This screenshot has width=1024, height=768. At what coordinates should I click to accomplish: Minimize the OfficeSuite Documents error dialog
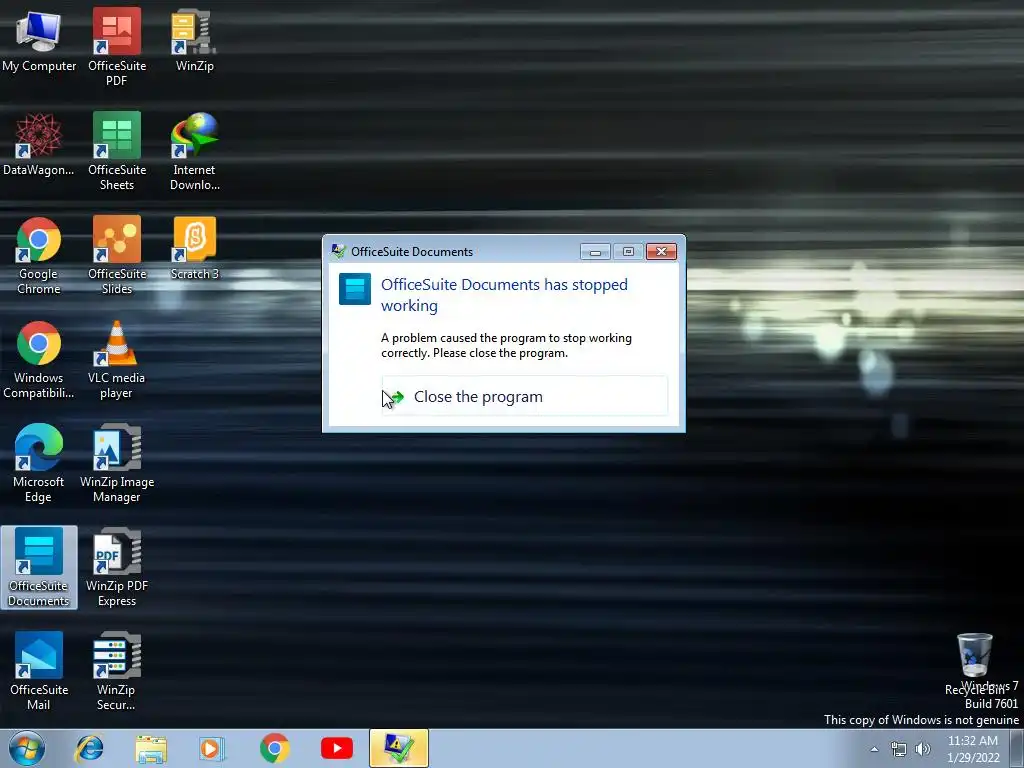click(595, 251)
